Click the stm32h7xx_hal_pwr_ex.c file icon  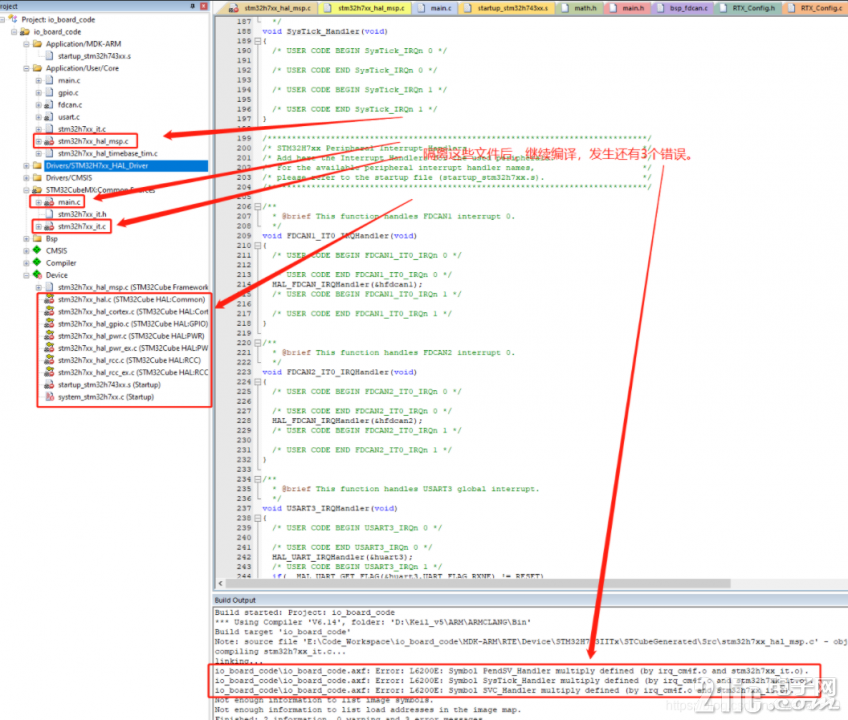coord(49,347)
